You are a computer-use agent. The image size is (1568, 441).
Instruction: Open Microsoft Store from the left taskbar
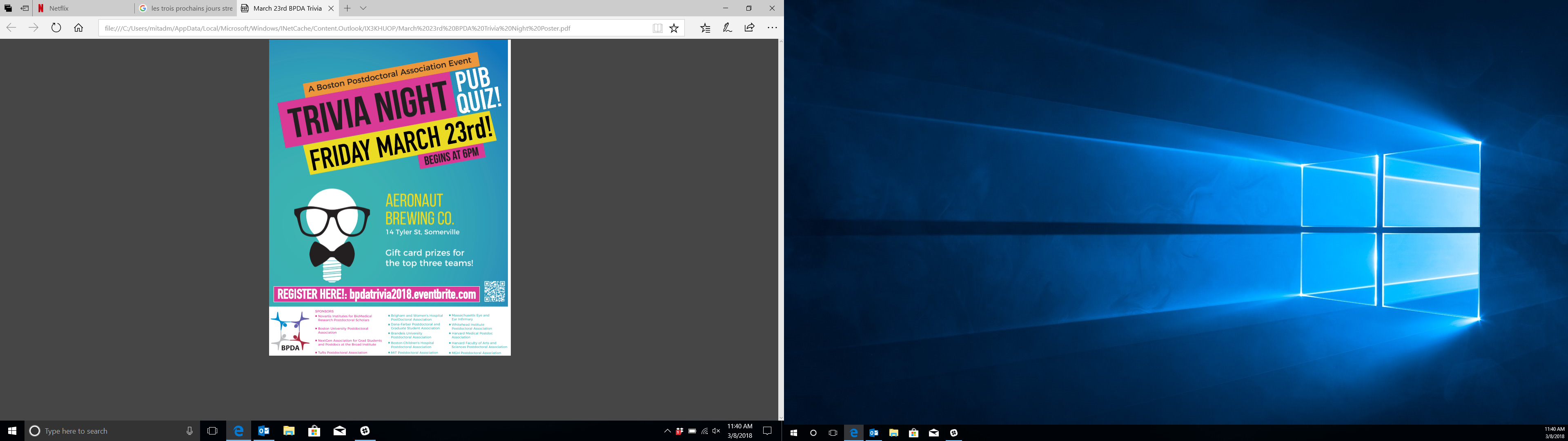tap(314, 431)
